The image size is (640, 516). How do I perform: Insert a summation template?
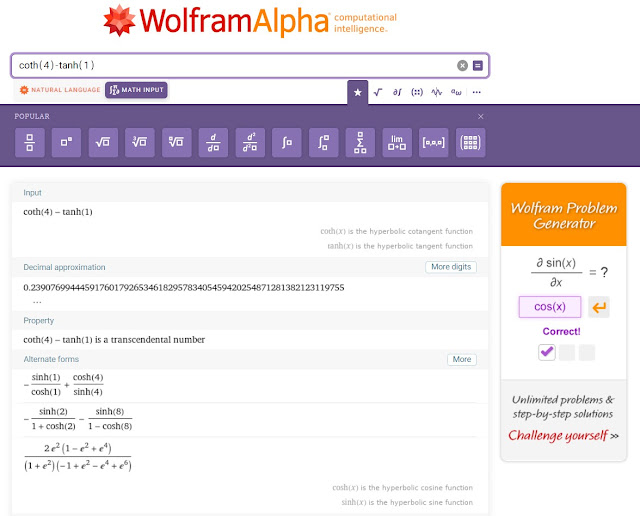[x=360, y=142]
